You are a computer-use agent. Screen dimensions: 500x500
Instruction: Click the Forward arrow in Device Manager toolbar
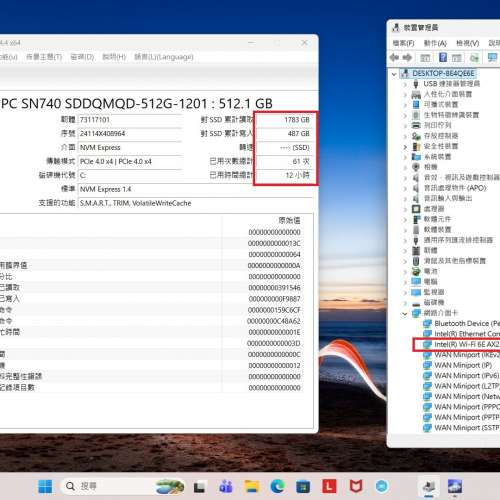(x=407, y=57)
